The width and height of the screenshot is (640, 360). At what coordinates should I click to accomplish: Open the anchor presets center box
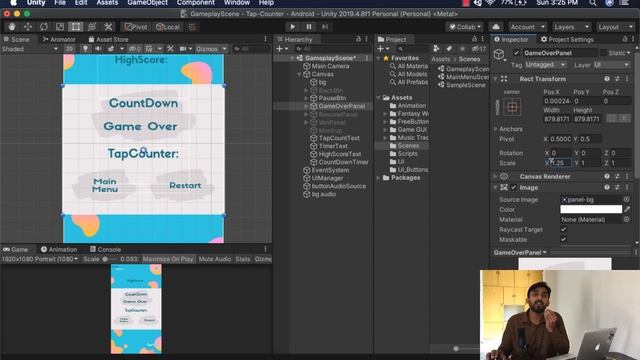point(513,107)
